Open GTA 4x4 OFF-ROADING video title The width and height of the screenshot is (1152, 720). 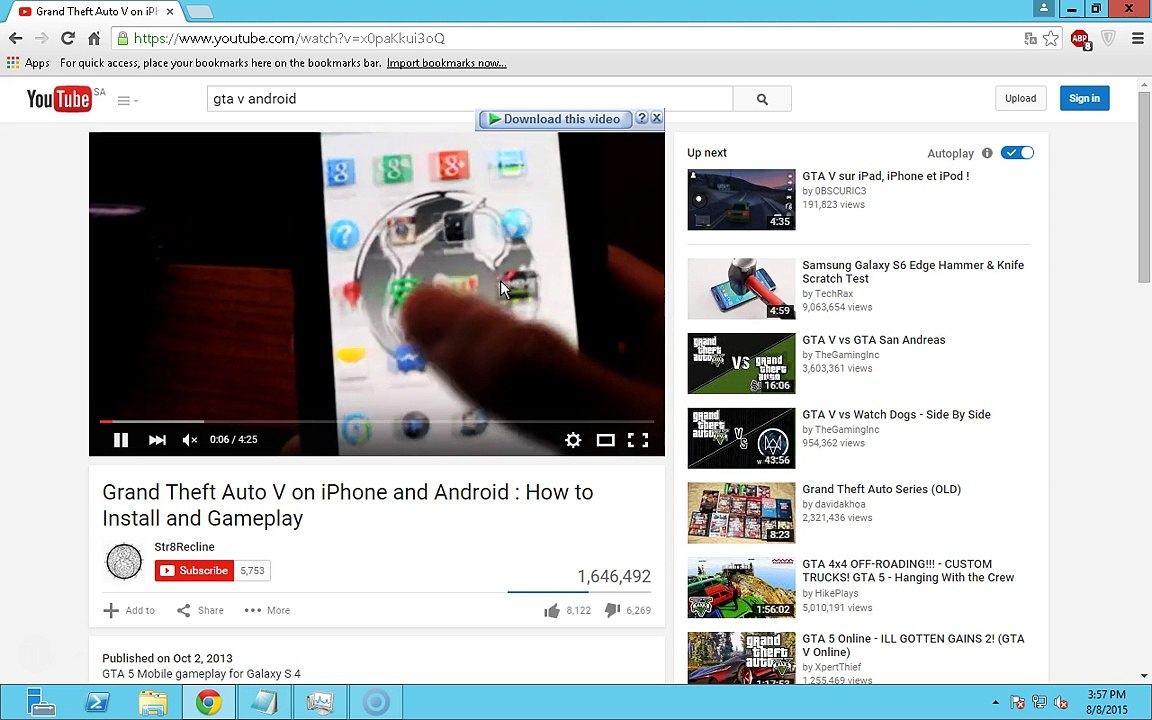click(x=908, y=571)
